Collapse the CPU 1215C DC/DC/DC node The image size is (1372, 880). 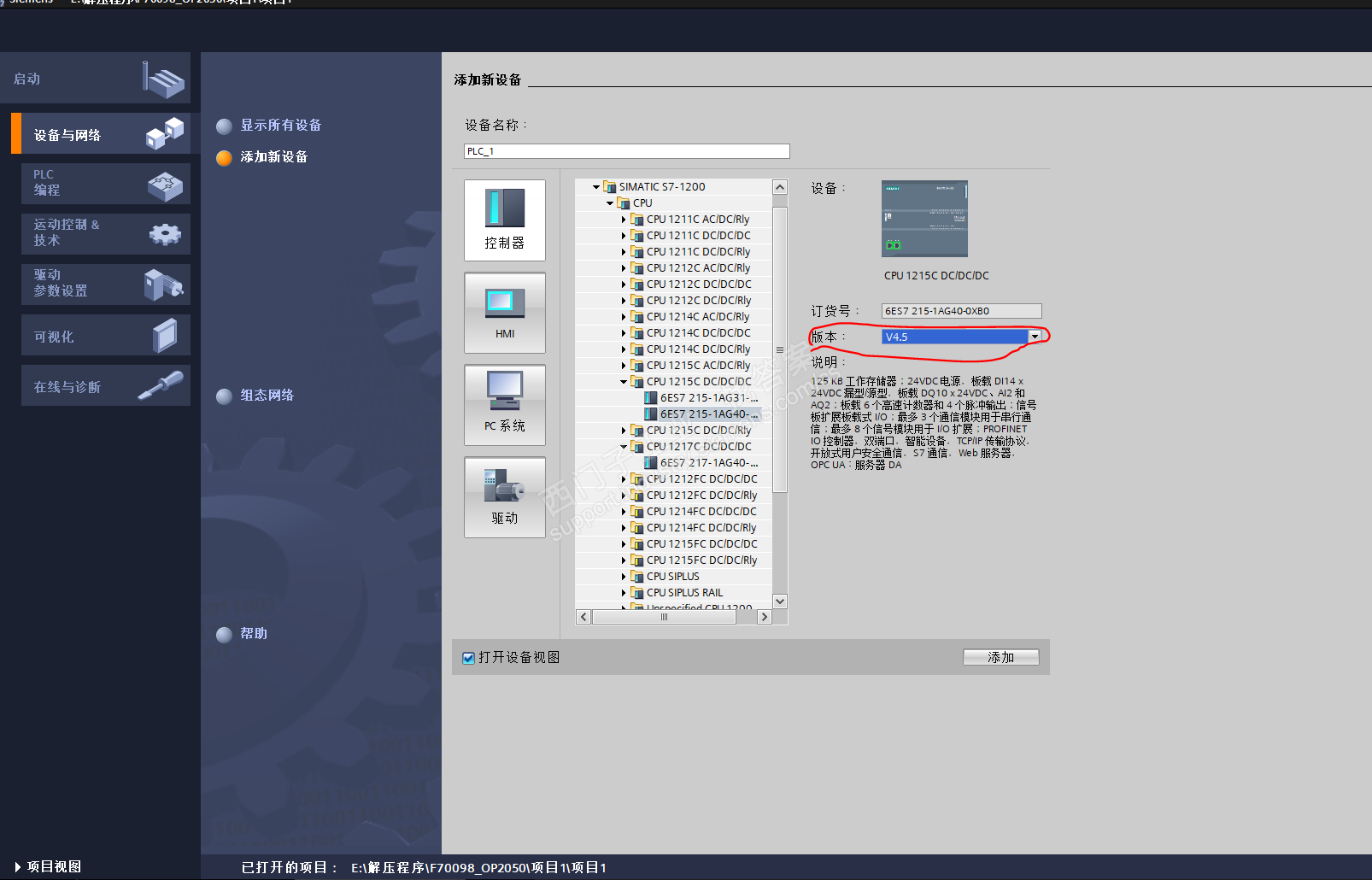[623, 381]
